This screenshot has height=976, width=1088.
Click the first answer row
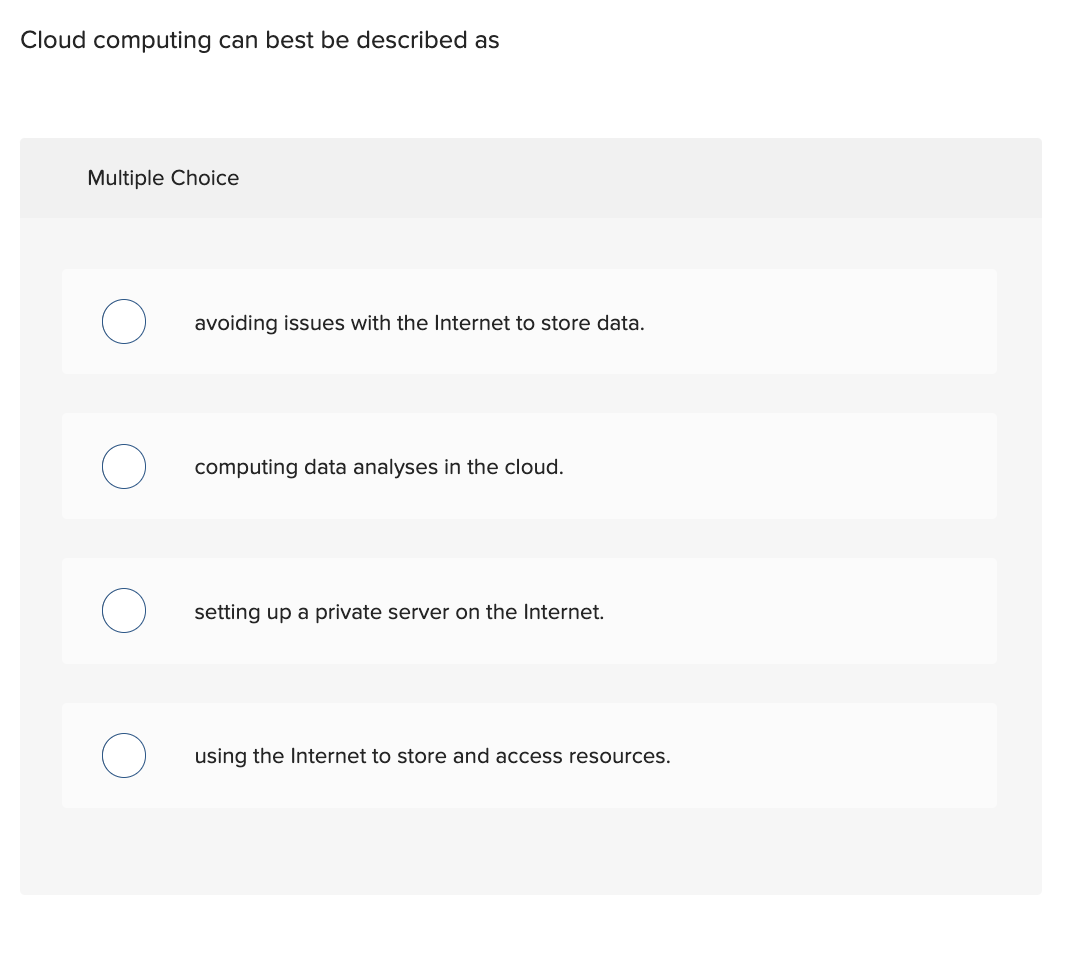[529, 321]
